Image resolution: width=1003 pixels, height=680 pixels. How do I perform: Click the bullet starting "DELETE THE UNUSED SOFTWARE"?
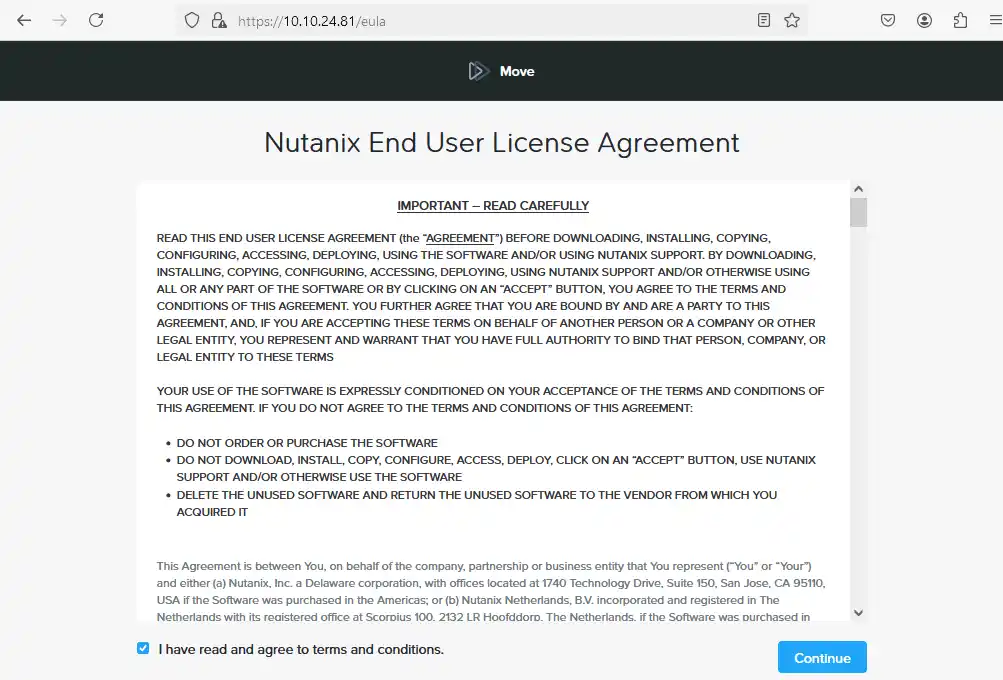point(477,503)
